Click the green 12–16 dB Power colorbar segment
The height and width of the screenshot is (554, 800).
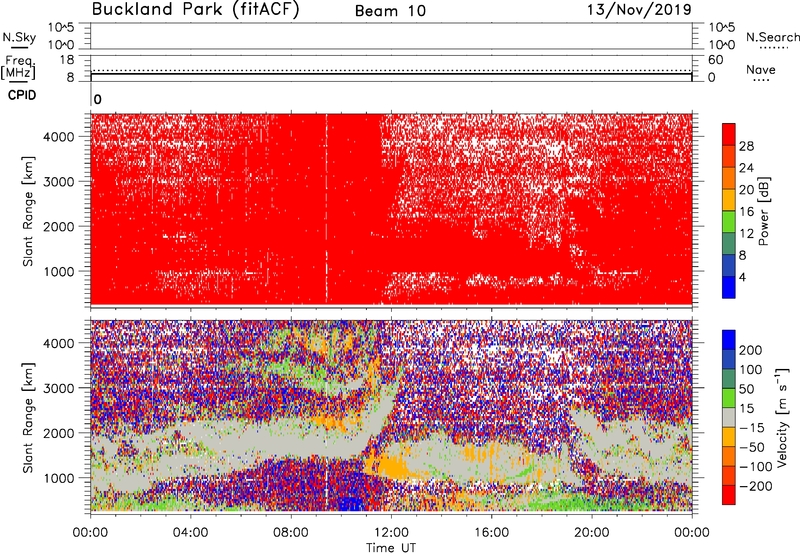point(729,222)
